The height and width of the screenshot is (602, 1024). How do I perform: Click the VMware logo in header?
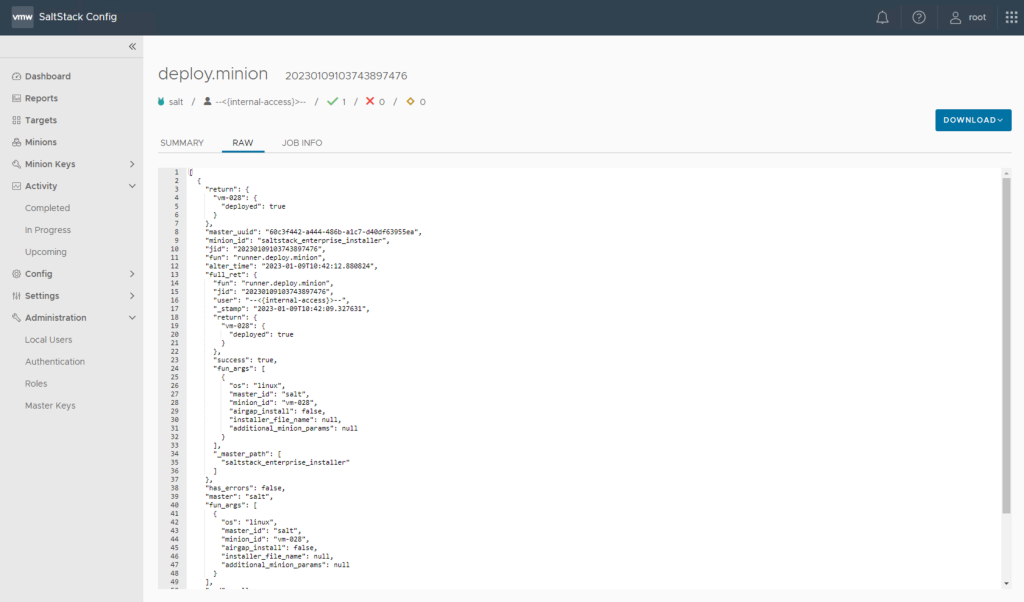click(22, 17)
